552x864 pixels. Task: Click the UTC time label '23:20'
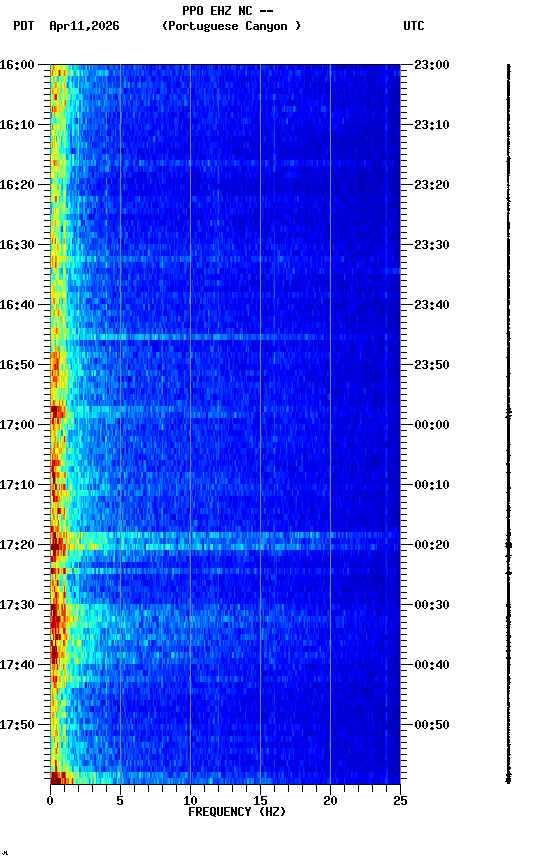point(432,185)
